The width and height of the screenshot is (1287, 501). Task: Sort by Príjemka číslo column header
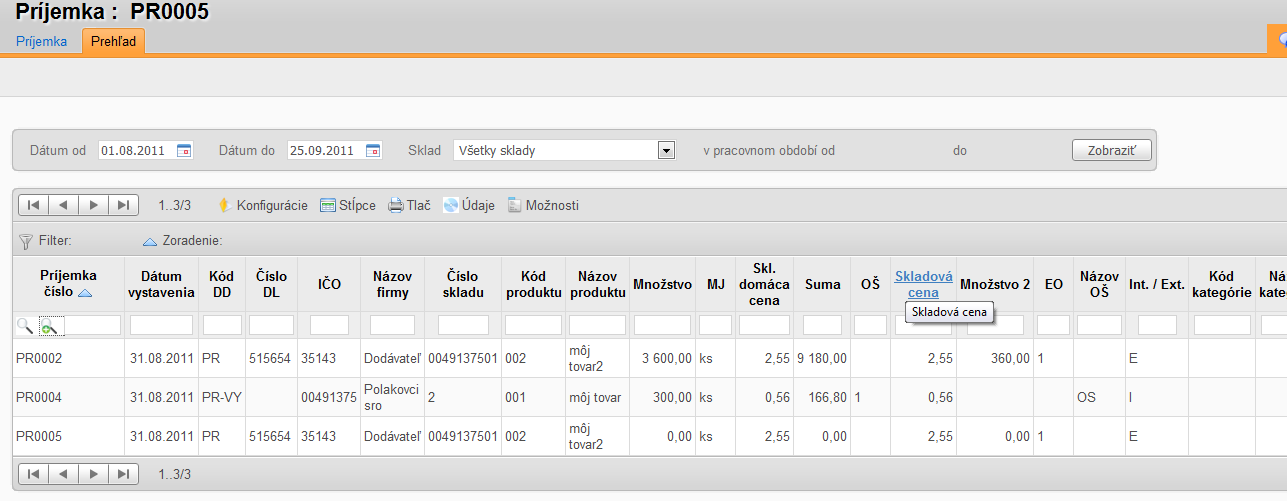(68, 284)
